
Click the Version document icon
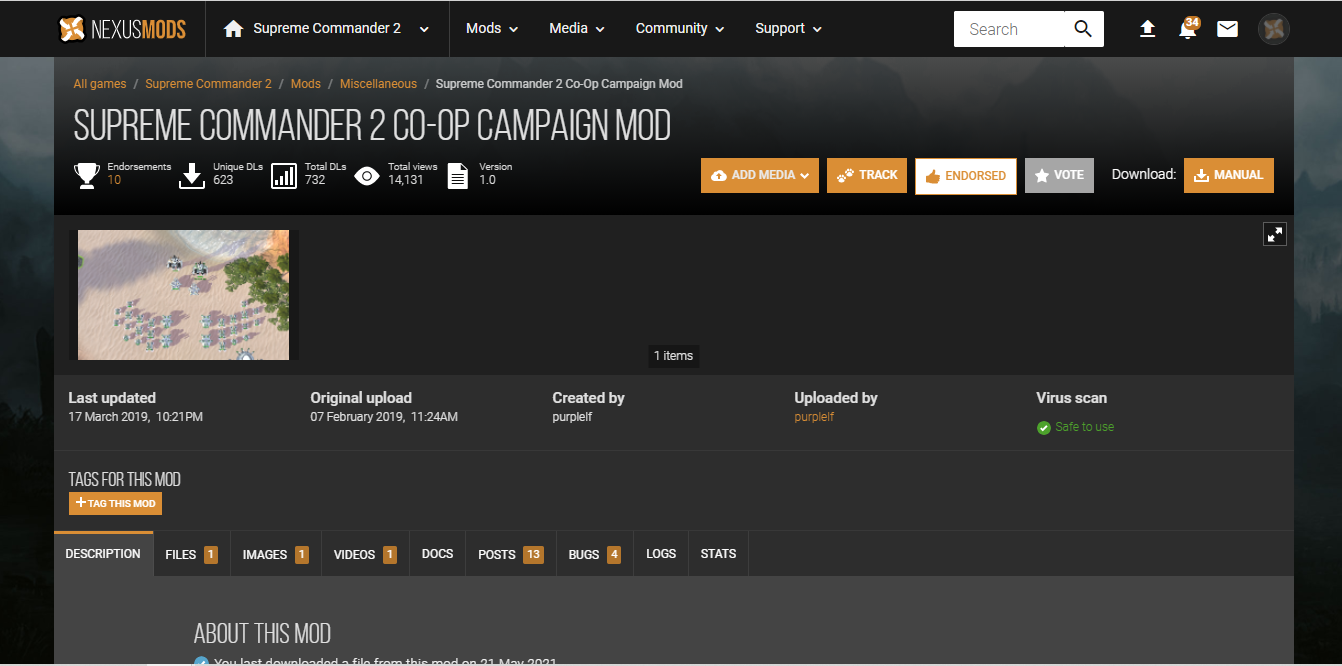pos(457,176)
